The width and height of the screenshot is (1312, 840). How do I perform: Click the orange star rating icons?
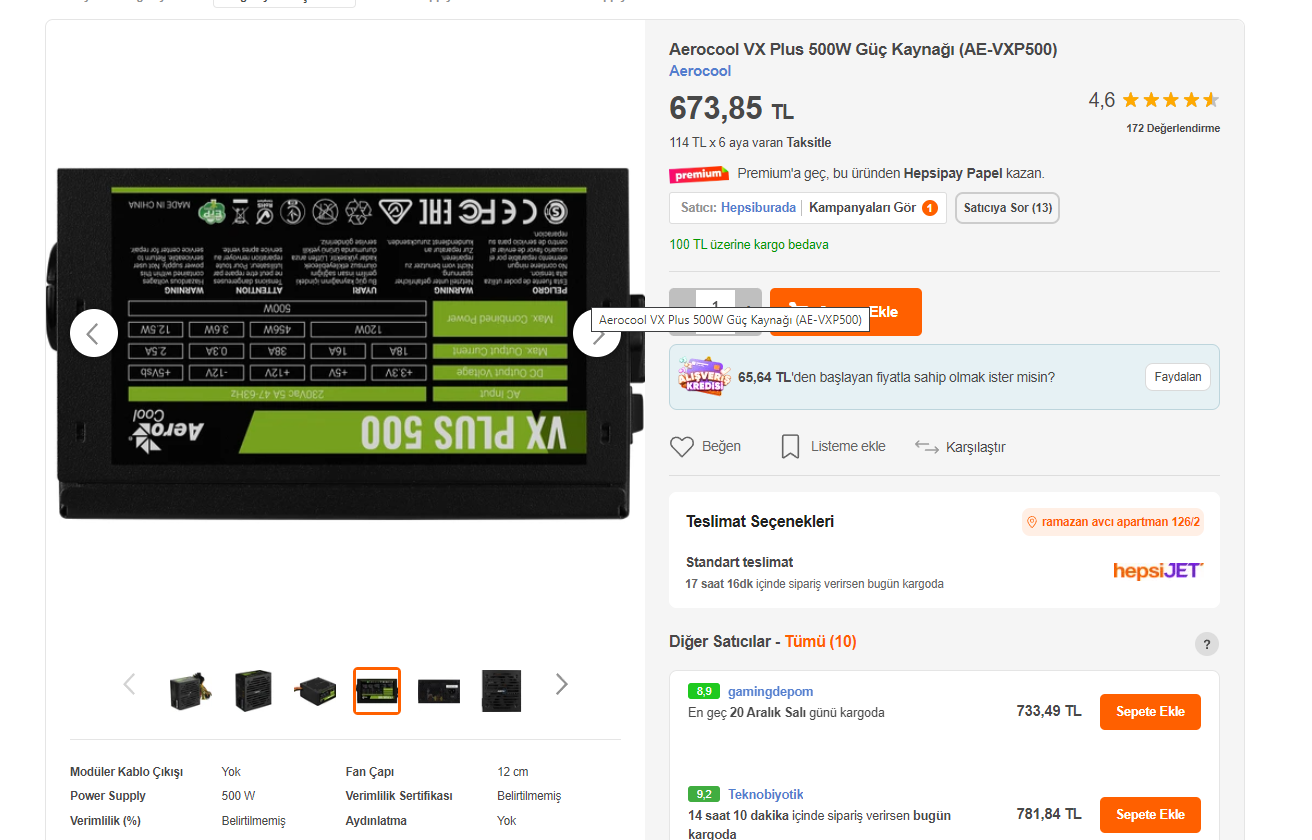click(x=1170, y=100)
